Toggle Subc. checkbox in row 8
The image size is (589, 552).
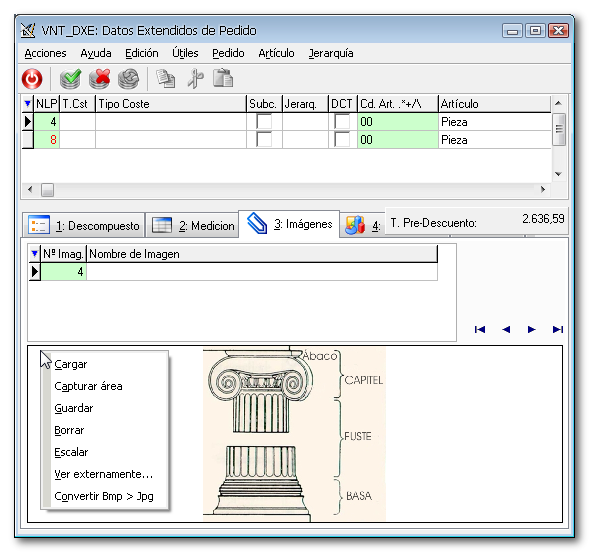pos(264,140)
